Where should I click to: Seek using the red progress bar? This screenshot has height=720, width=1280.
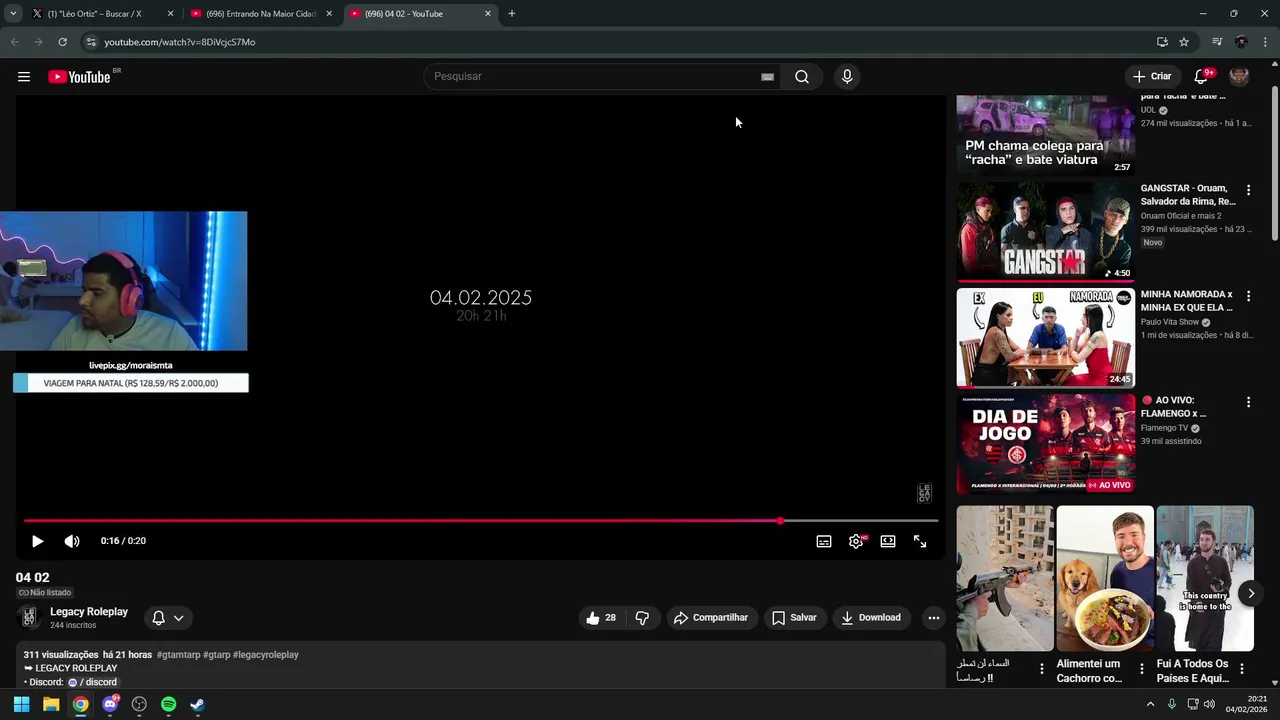coord(481,520)
